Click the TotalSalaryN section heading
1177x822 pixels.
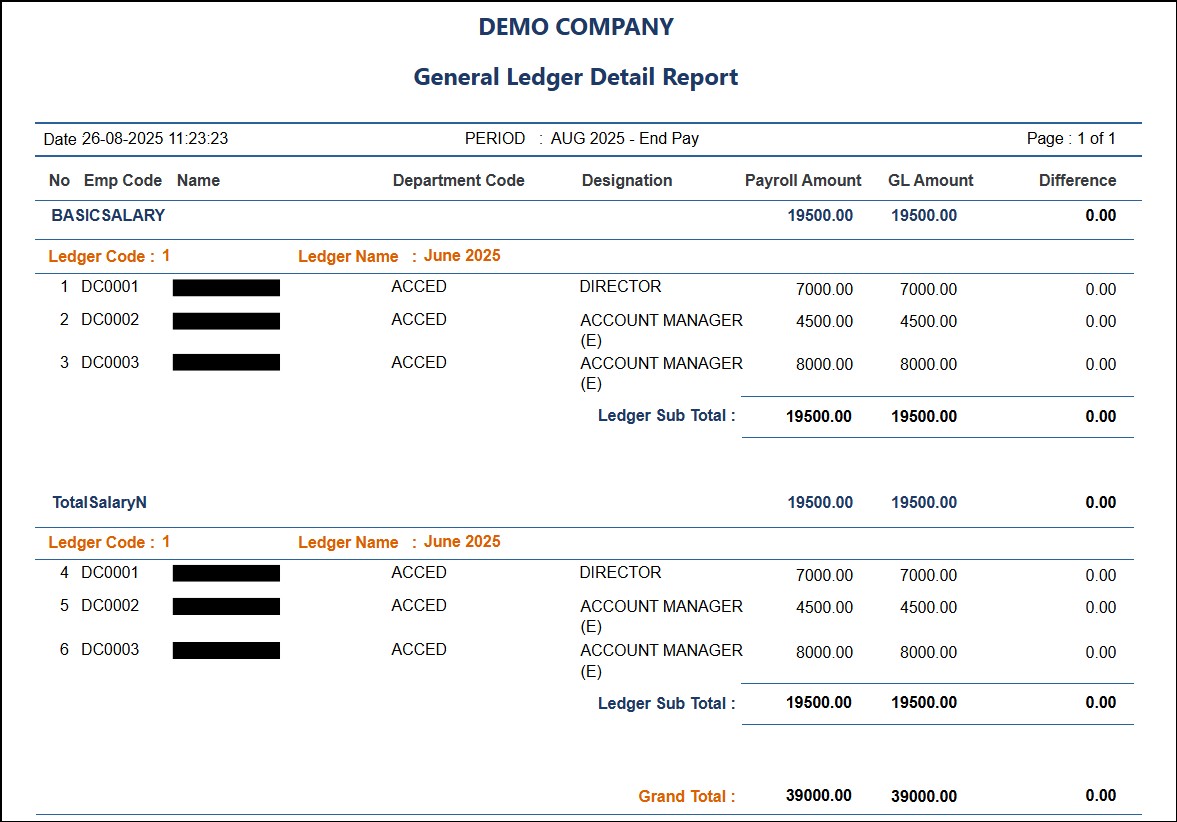click(100, 503)
